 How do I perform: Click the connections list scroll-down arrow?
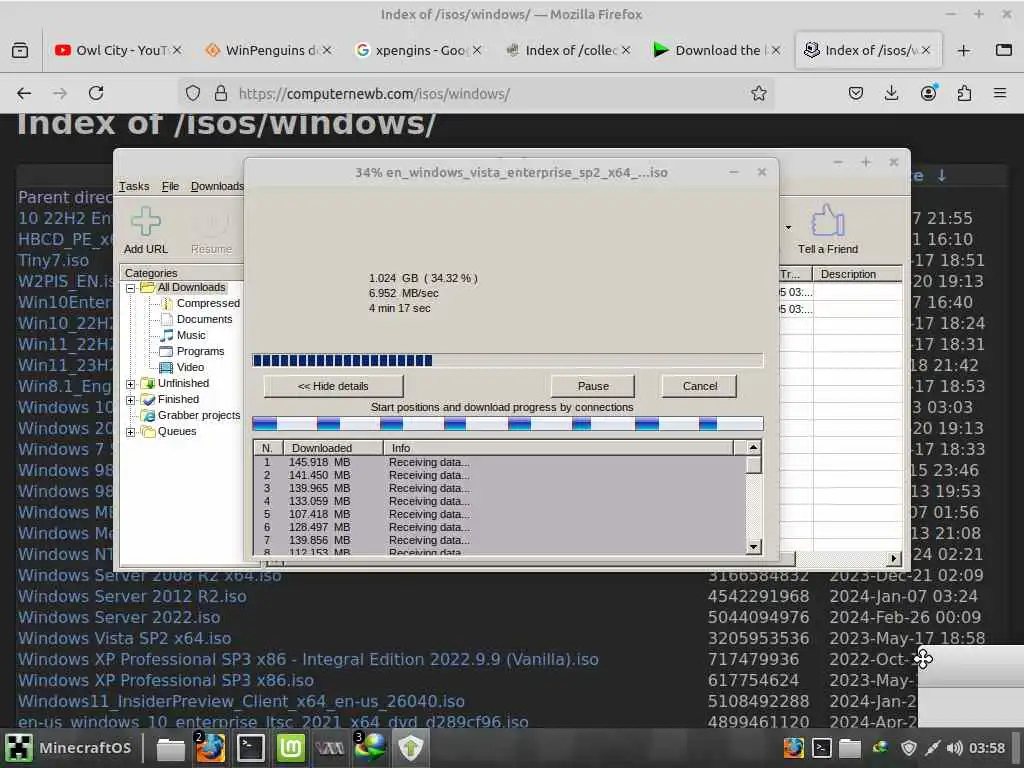tap(753, 547)
